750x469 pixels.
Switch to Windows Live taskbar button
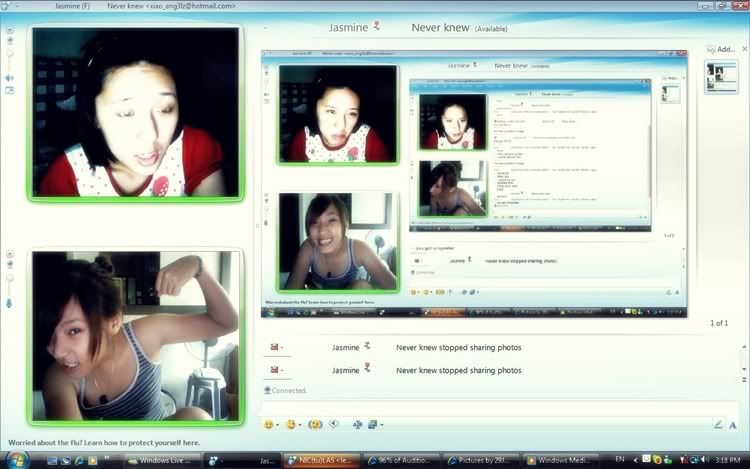point(161,460)
